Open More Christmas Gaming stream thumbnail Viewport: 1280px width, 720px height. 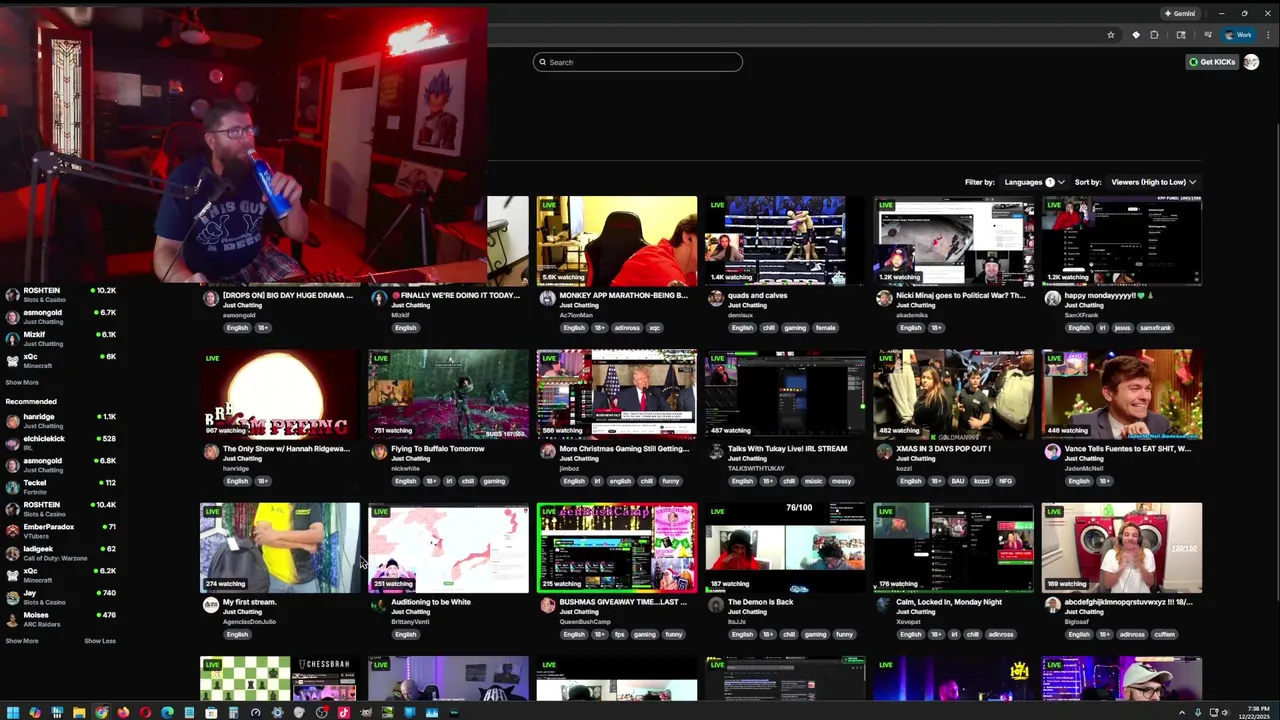coord(617,394)
